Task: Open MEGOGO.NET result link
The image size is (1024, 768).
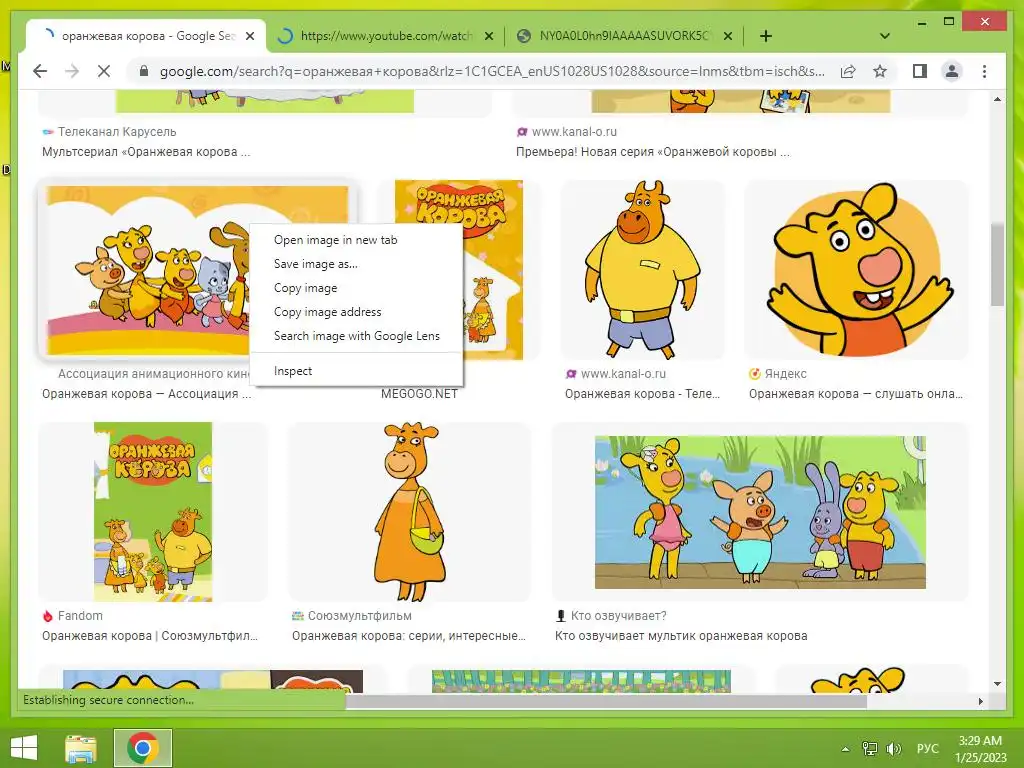Action: pos(419,394)
